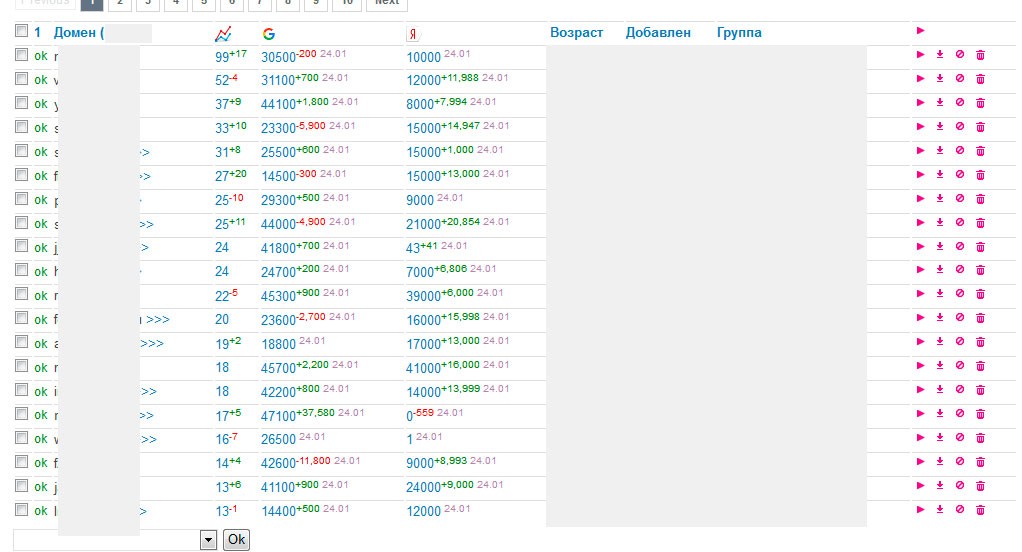Click the Google value 47100
Viewport: 1022px width, 552px height.
coord(278,416)
